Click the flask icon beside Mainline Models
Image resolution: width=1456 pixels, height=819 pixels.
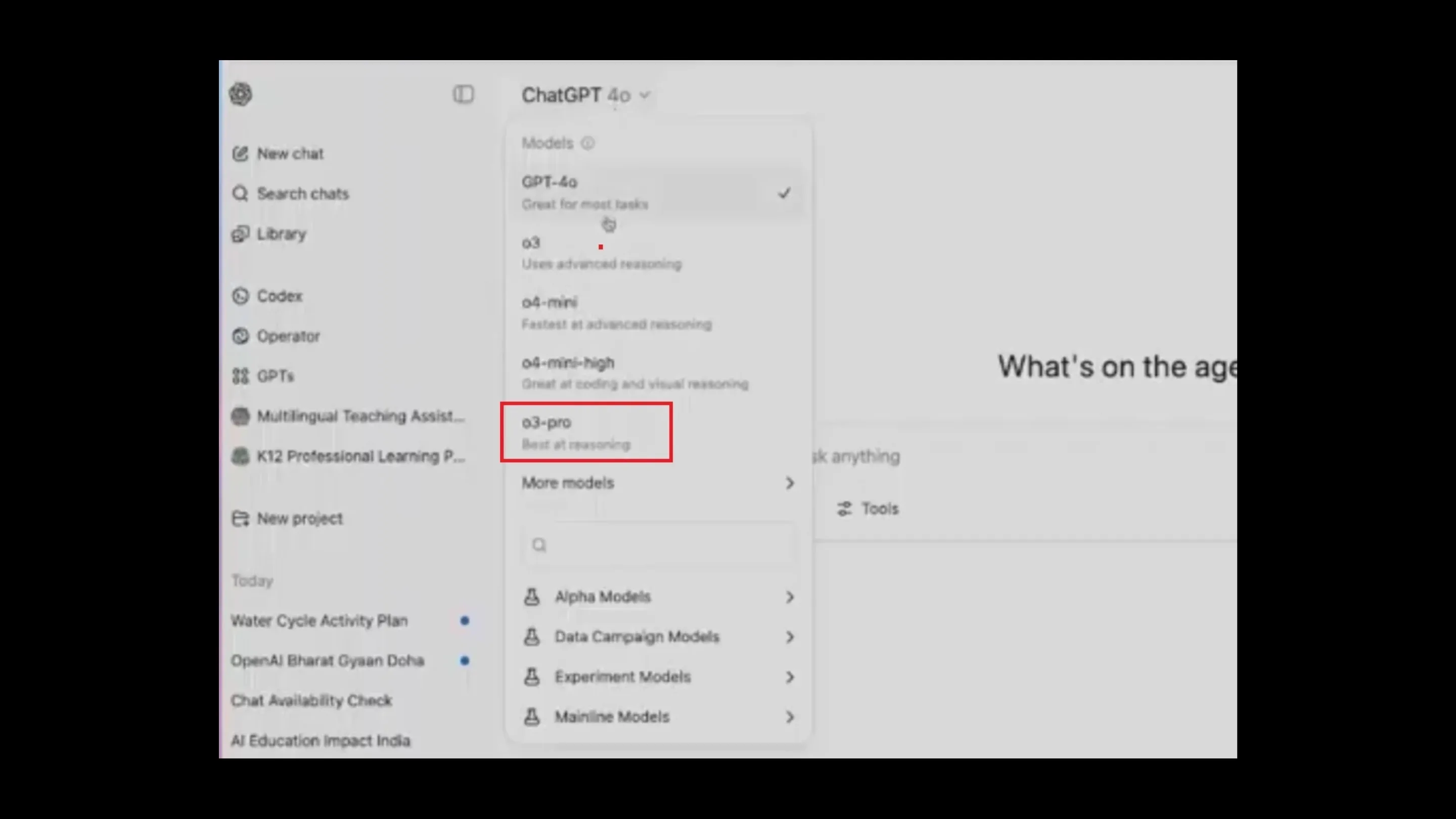point(531,717)
